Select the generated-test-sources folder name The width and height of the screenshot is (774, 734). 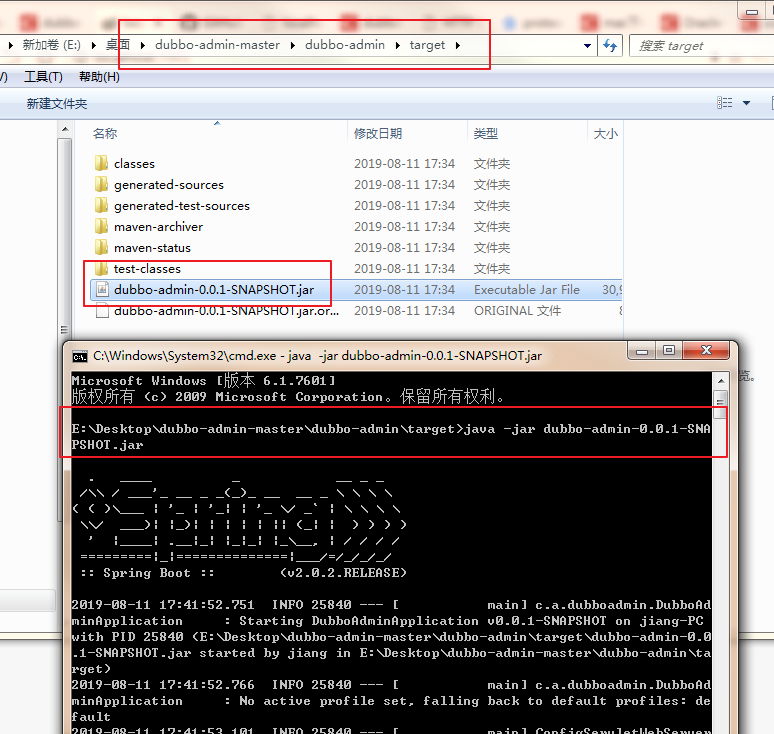click(x=182, y=205)
